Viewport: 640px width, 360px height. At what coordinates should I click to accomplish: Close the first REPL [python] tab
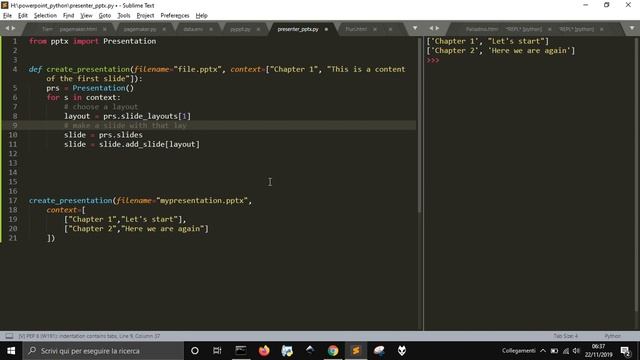[x=549, y=29]
